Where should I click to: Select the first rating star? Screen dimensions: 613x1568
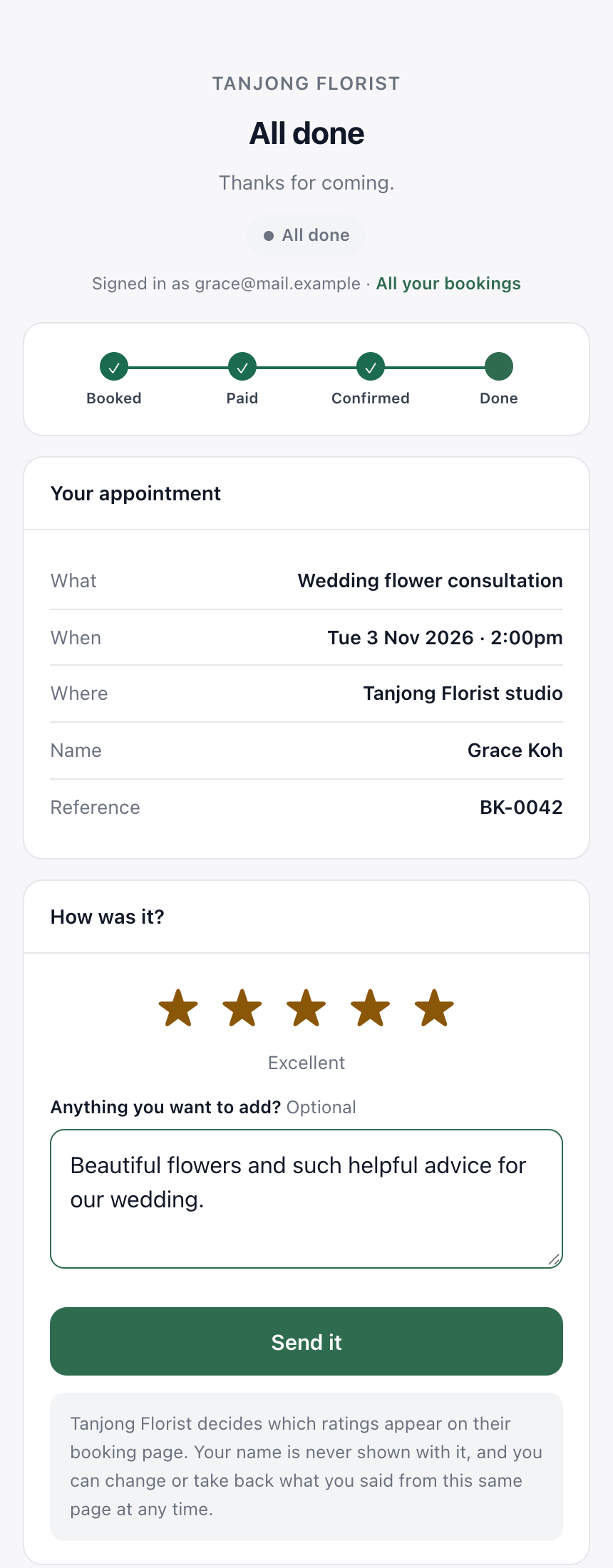coord(178,1008)
